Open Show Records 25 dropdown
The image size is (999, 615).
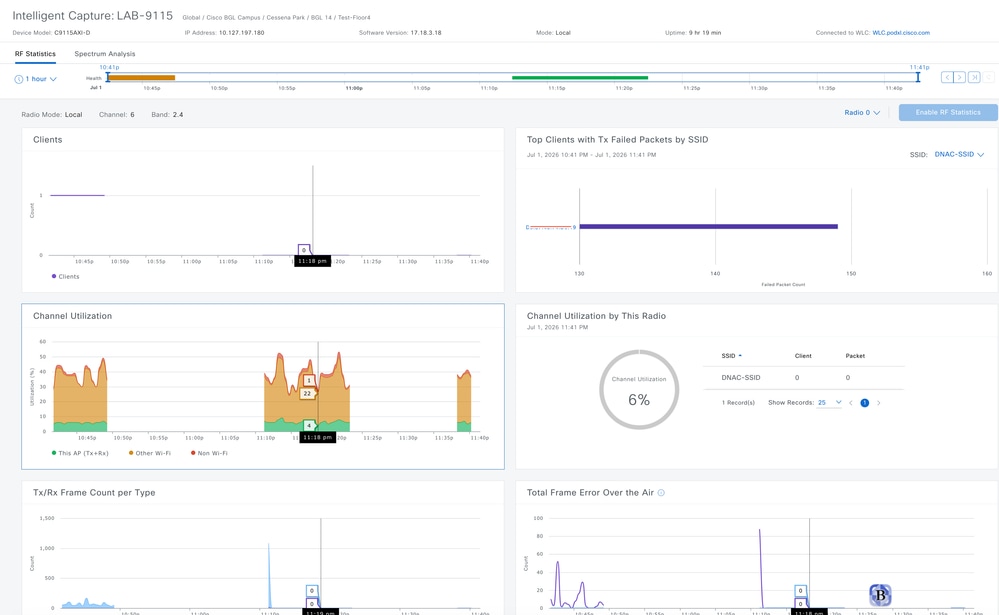(x=830, y=403)
